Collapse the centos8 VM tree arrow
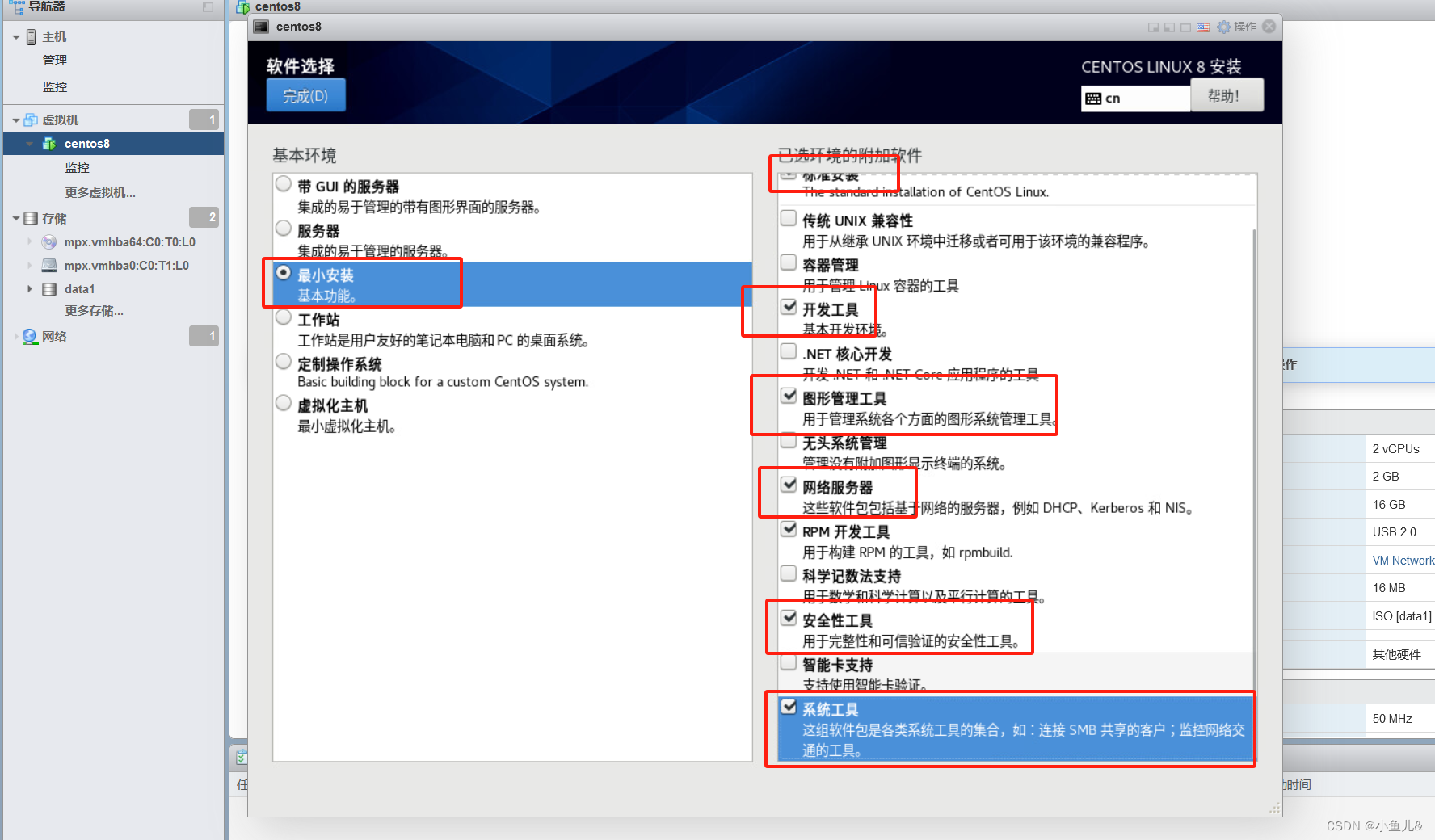 pyautogui.click(x=30, y=144)
